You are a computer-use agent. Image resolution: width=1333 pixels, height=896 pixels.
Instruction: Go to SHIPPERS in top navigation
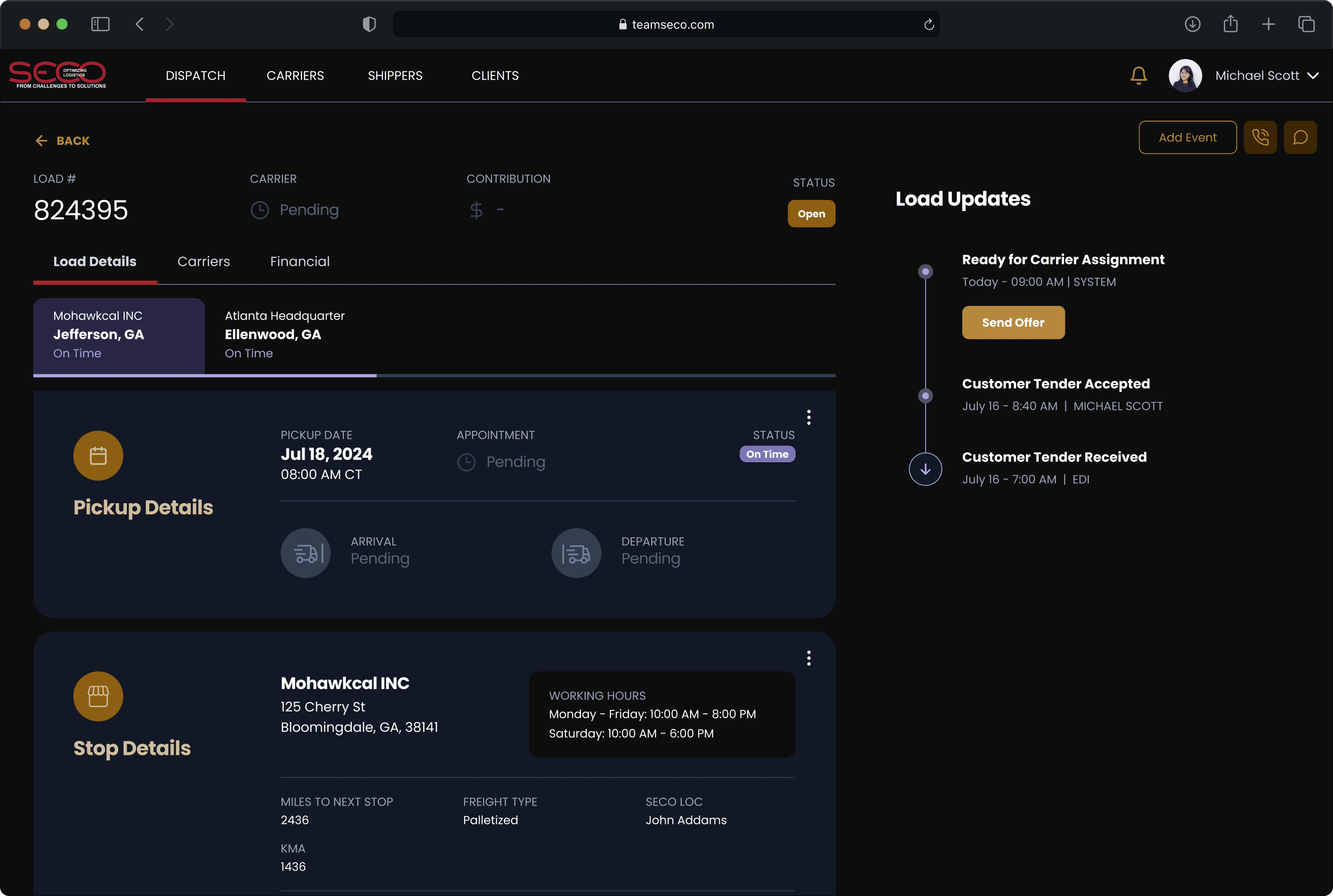395,75
